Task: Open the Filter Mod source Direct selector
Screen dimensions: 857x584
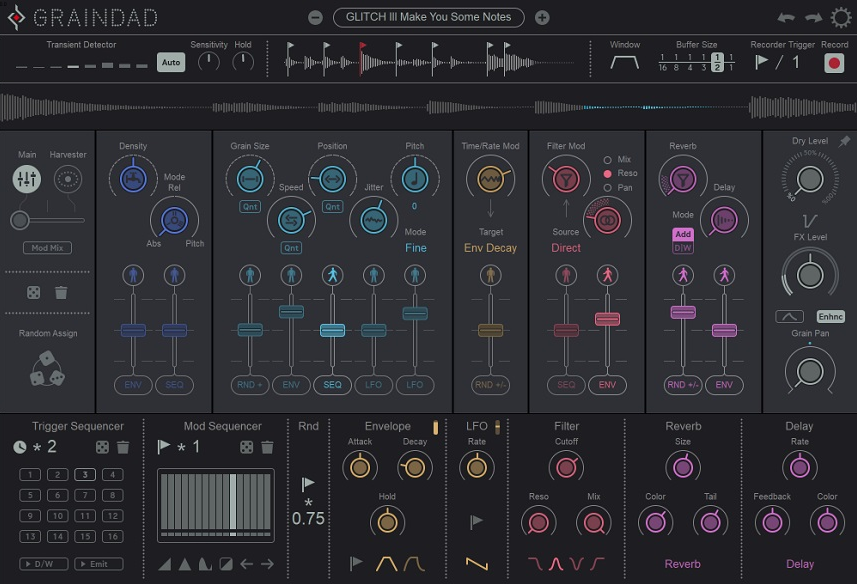Action: point(565,247)
